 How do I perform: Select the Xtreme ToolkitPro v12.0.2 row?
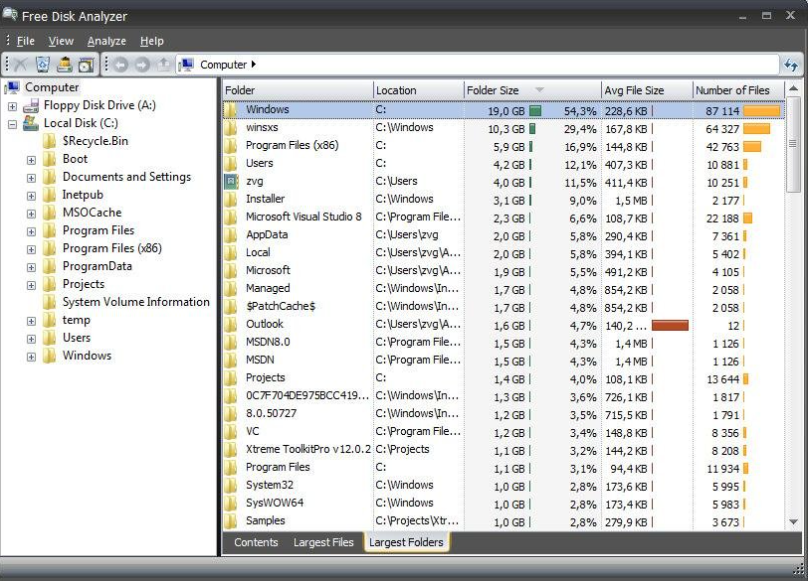[x=503, y=450]
